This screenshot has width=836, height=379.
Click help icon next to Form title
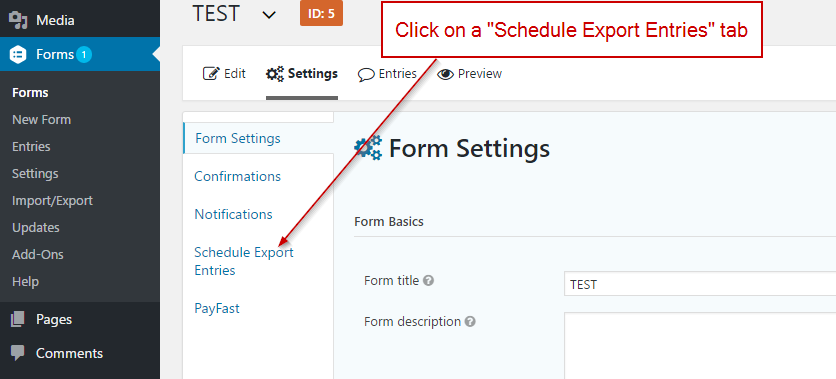428,280
